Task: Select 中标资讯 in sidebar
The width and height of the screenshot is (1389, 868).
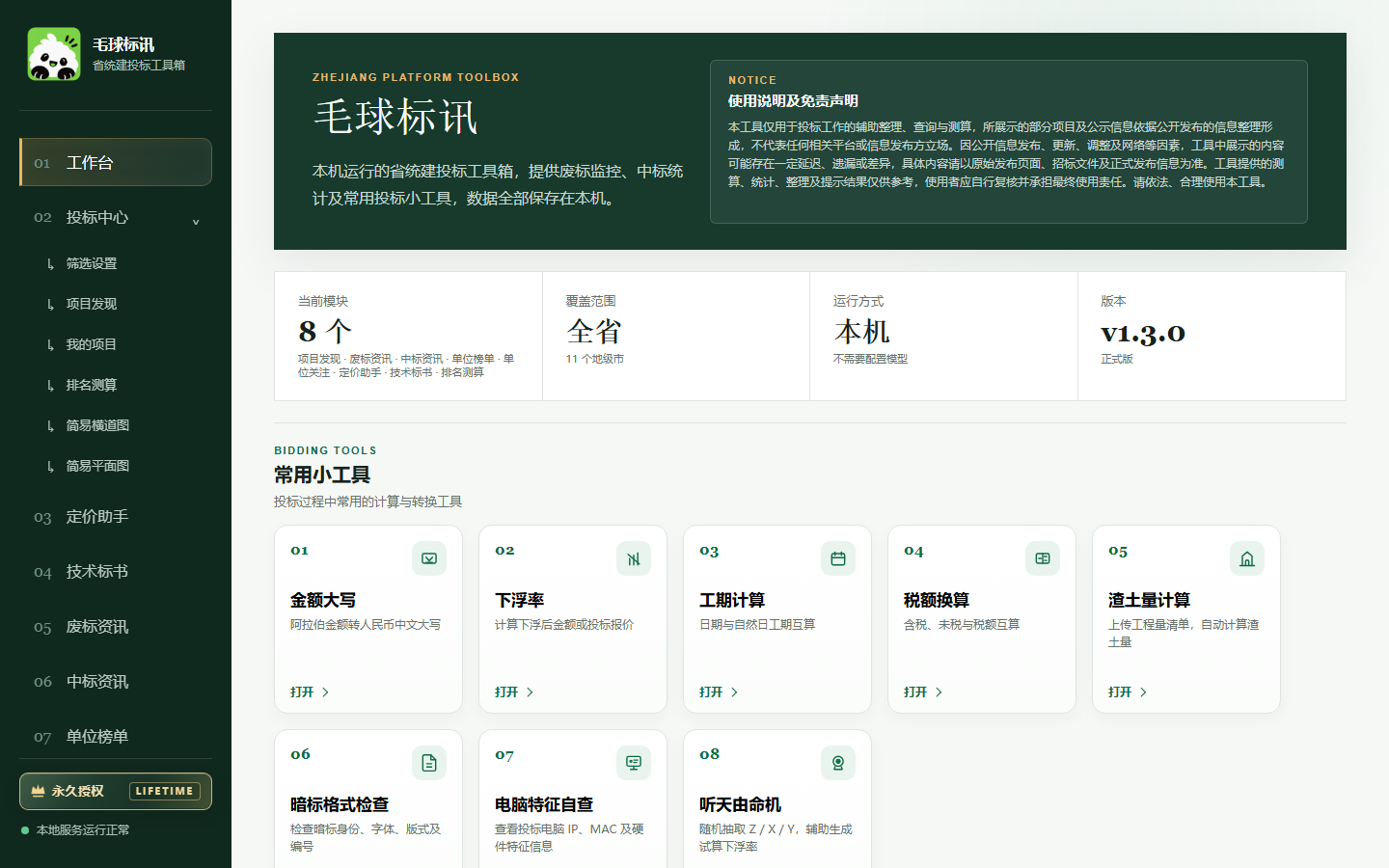Action: 116,682
